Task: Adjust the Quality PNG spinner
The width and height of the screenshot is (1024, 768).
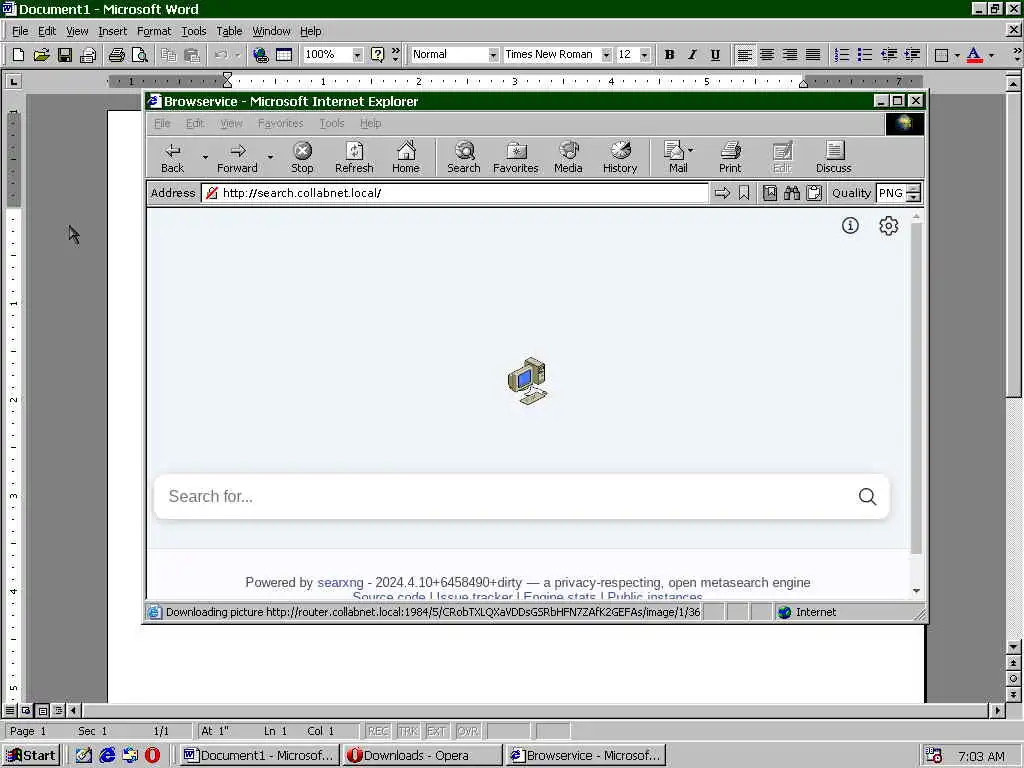Action: point(914,193)
